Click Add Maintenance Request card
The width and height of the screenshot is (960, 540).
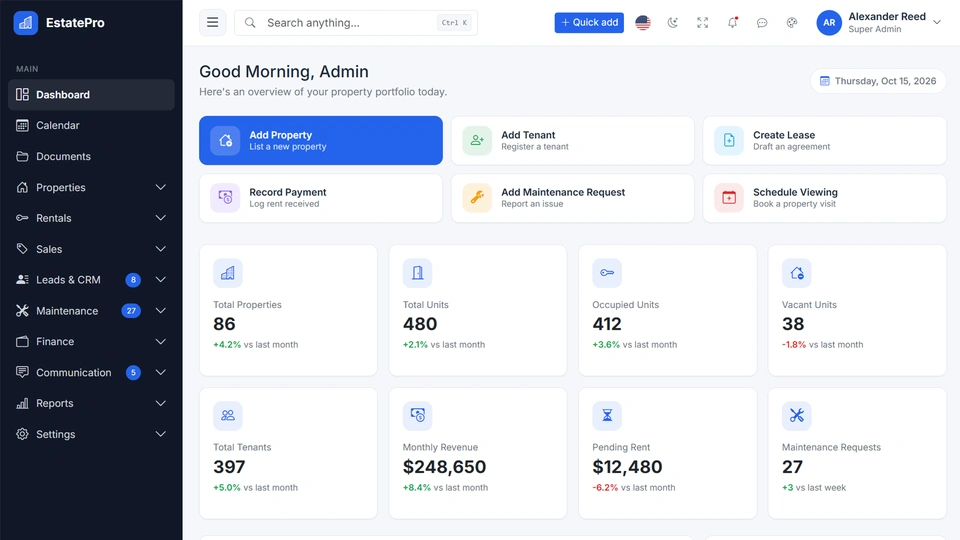(572, 198)
